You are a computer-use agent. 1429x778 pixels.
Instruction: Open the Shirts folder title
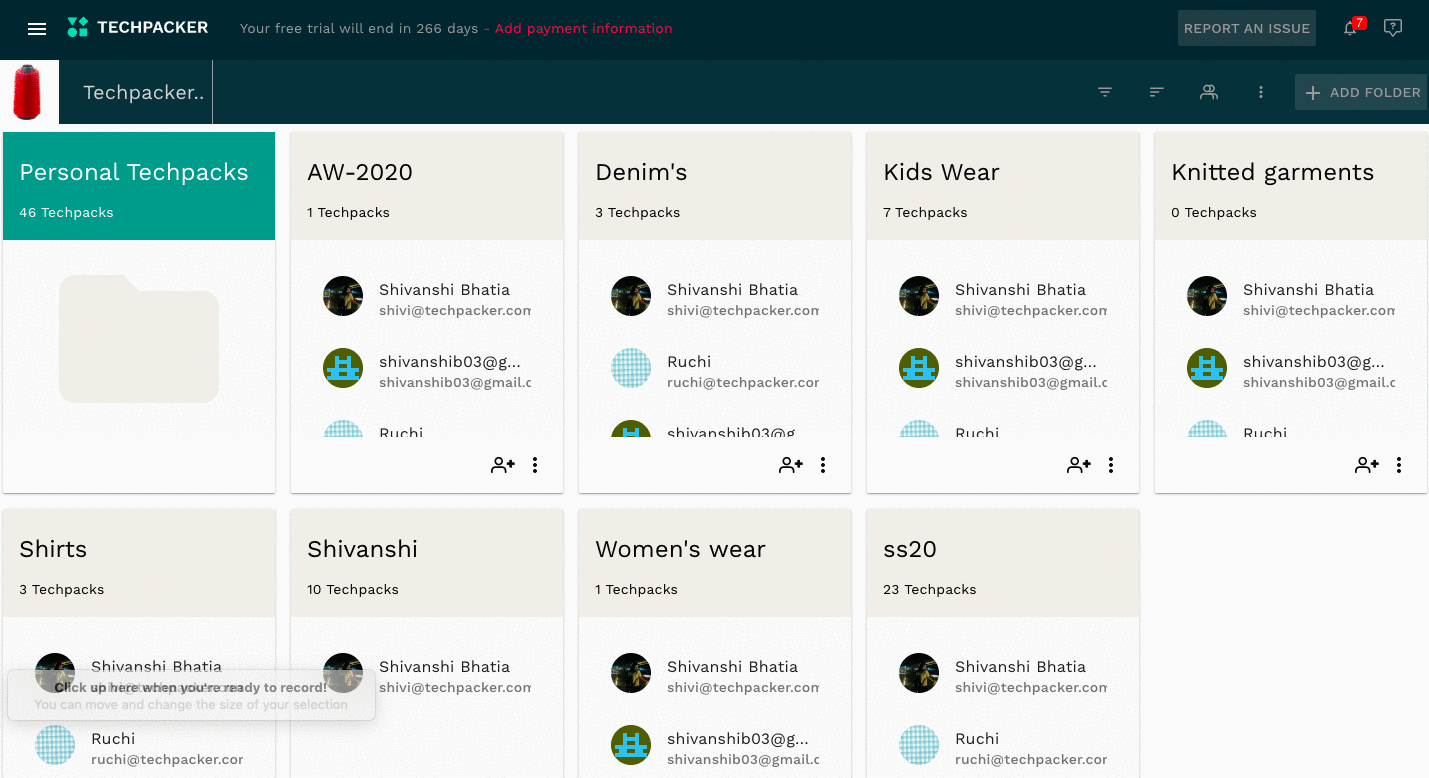click(53, 549)
